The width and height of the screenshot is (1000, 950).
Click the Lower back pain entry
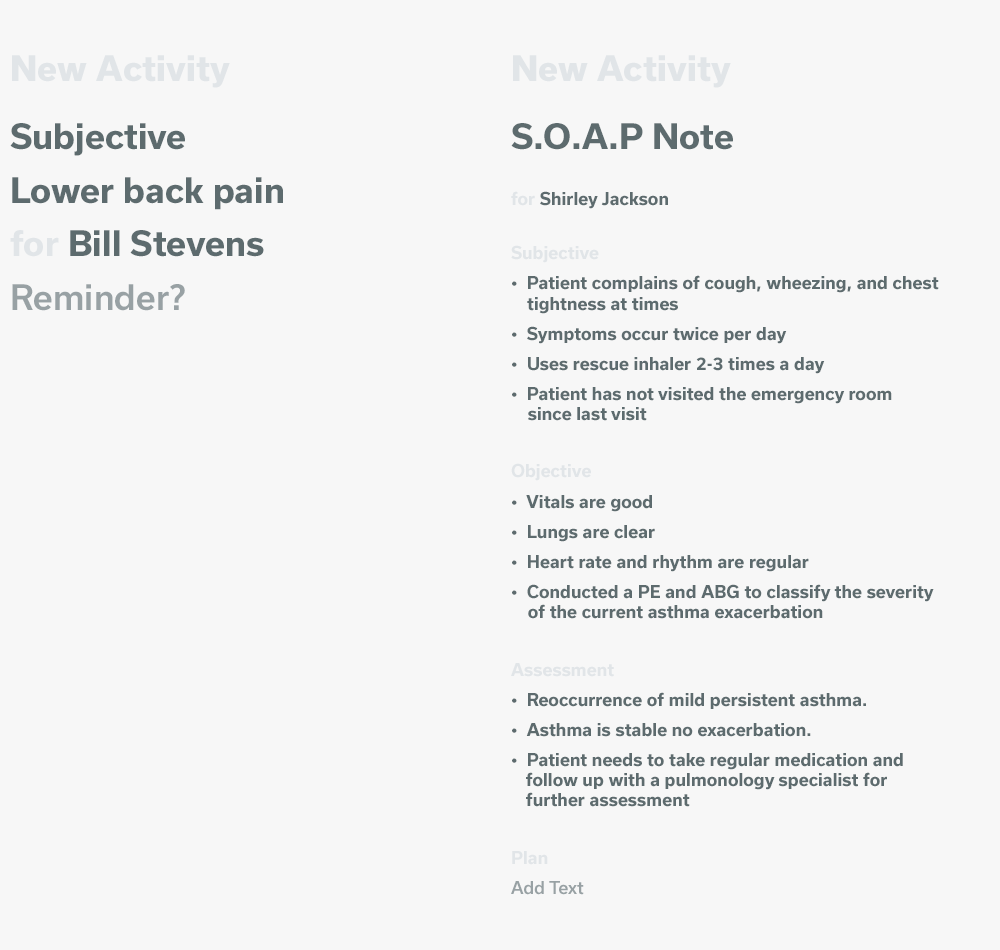point(147,191)
